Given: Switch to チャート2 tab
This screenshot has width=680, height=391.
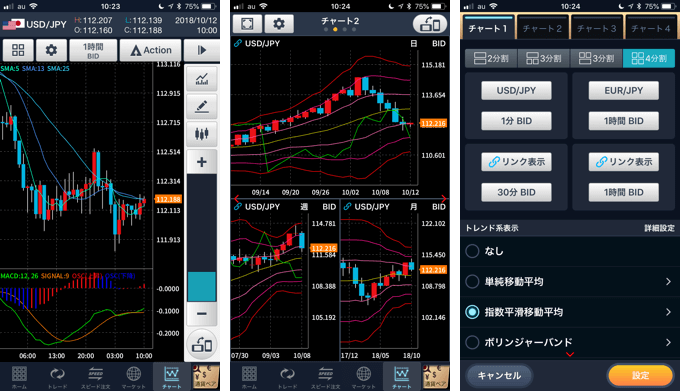Looking at the screenshot, I should pyautogui.click(x=542, y=29).
